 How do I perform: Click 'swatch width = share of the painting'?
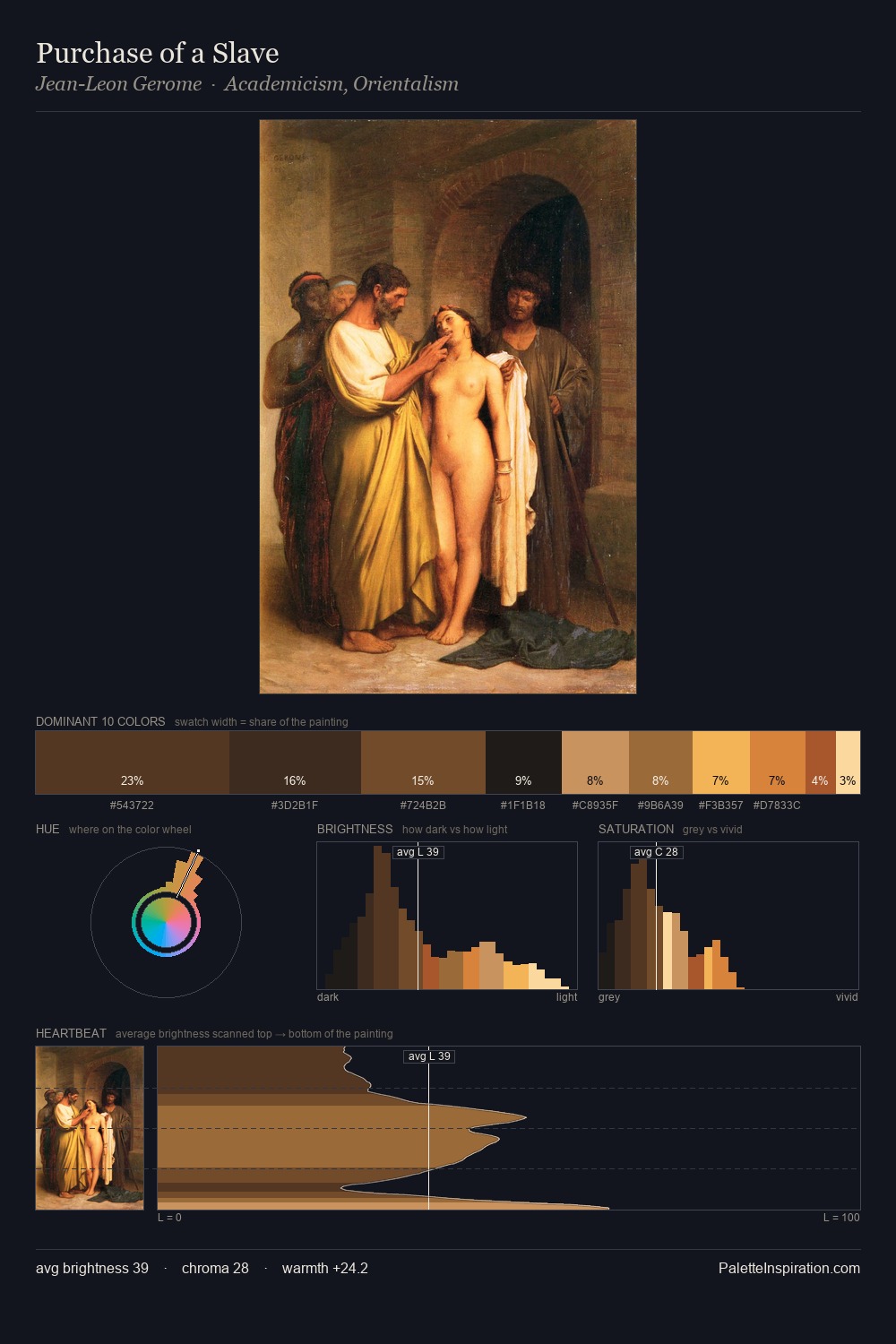pyautogui.click(x=262, y=722)
